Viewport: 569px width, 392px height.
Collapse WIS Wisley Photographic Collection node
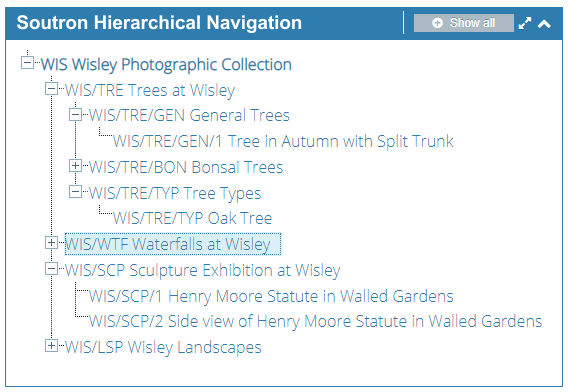(x=27, y=62)
